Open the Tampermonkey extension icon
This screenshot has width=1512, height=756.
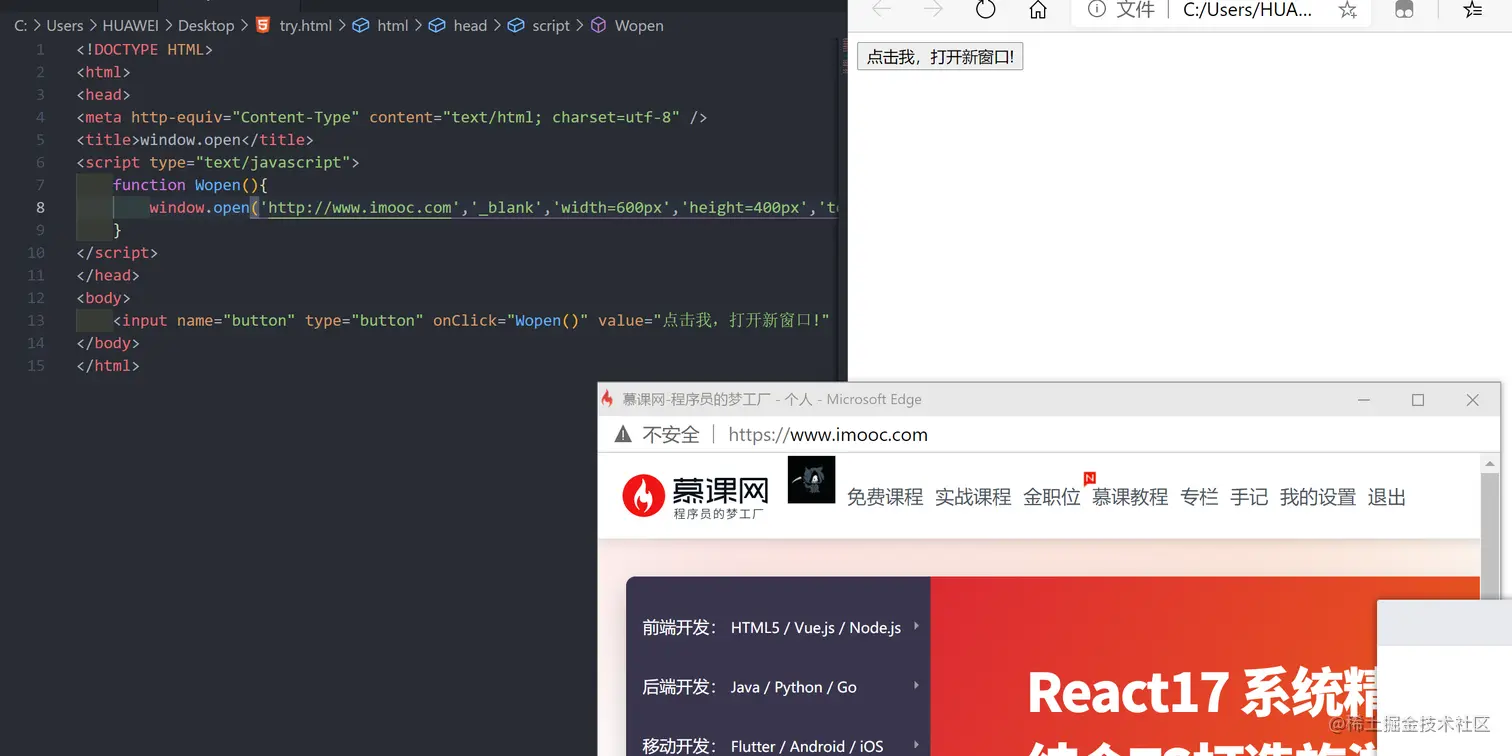click(x=1404, y=10)
